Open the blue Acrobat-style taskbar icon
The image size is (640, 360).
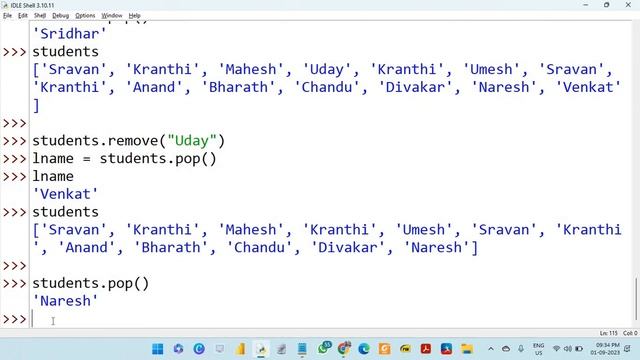[446, 349]
